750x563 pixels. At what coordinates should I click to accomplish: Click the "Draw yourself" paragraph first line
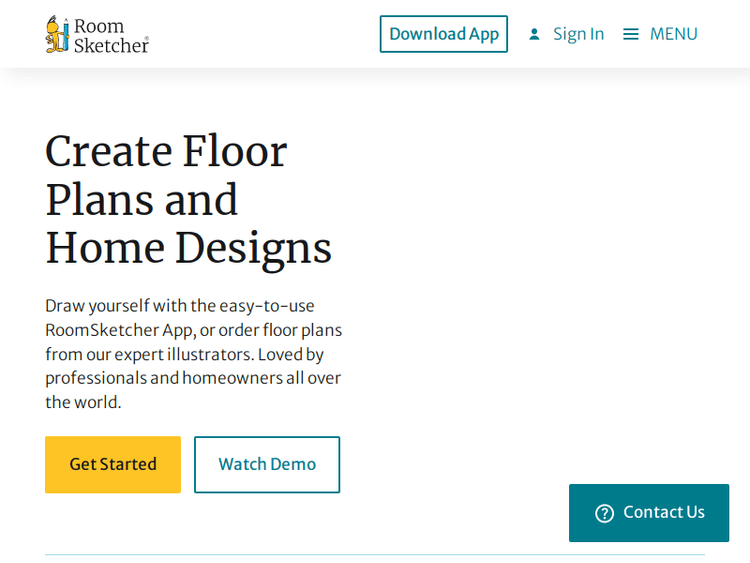click(180, 306)
